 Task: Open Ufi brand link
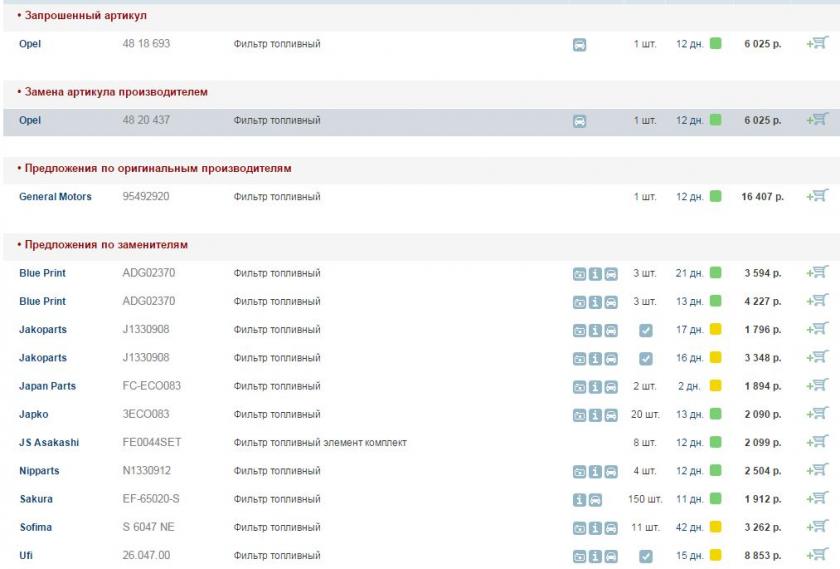pyautogui.click(x=26, y=556)
